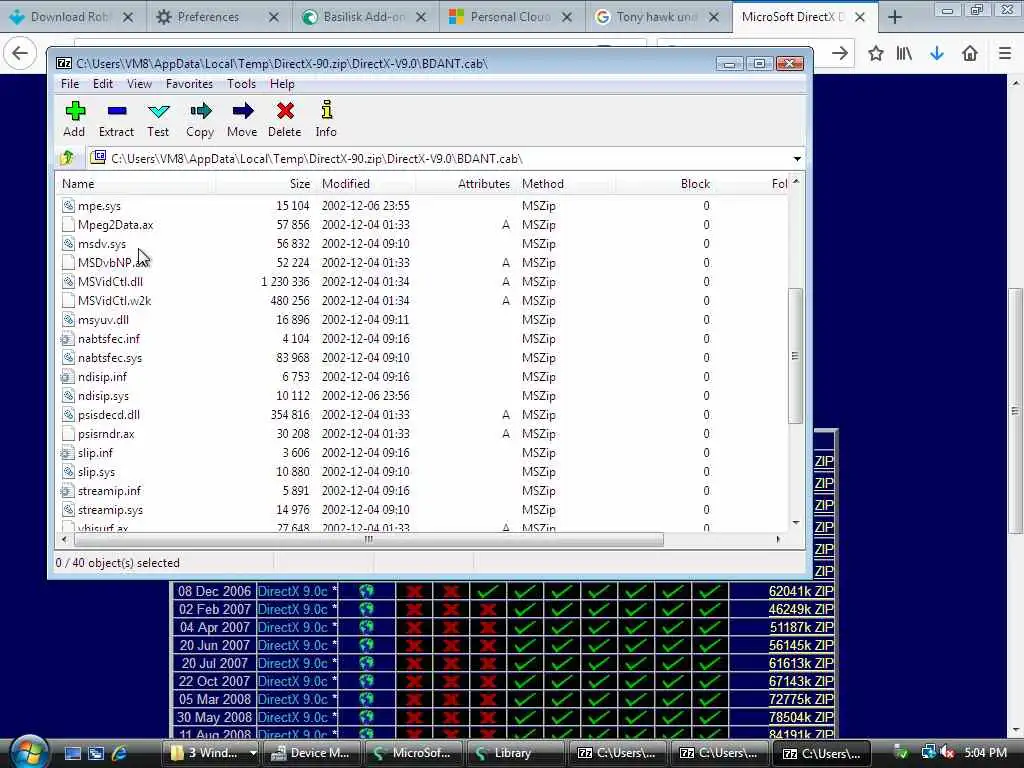Click the globe icon in the 08 Dec 2006 row
The image size is (1024, 768).
[x=366, y=591]
